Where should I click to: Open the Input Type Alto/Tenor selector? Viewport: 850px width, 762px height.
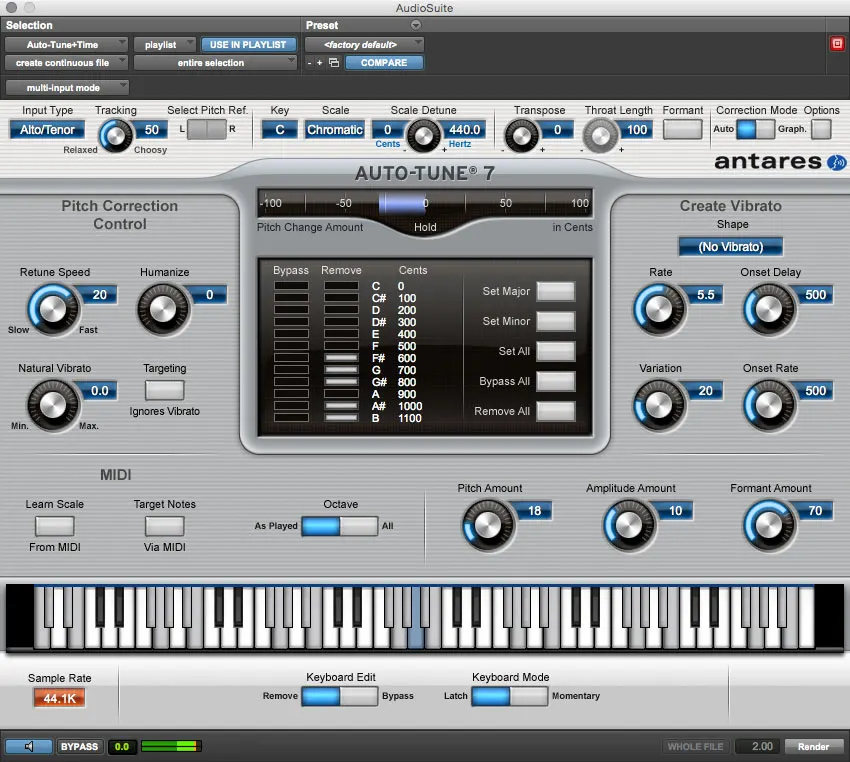coord(47,130)
